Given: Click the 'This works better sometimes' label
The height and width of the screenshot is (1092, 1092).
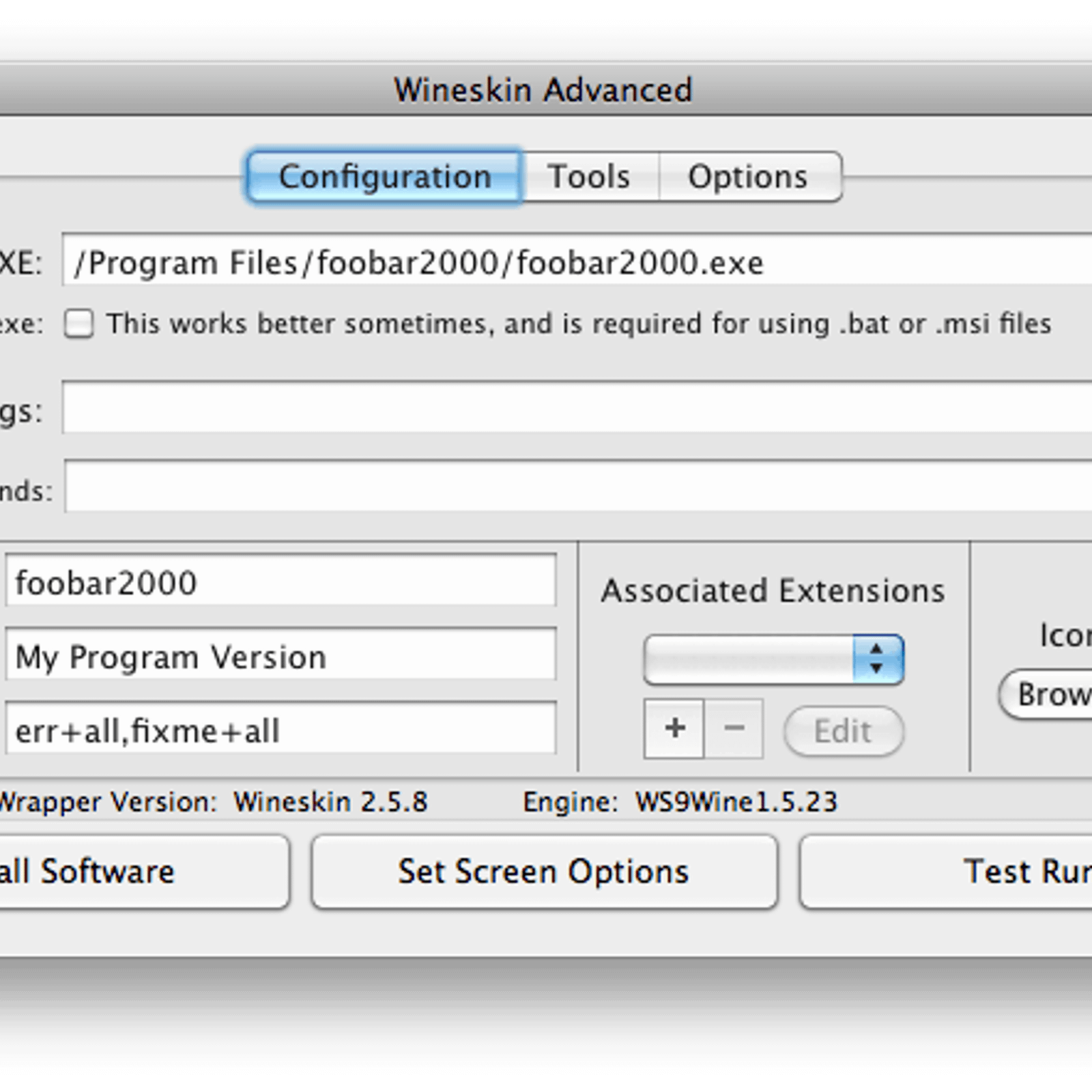Looking at the screenshot, I should (579, 324).
